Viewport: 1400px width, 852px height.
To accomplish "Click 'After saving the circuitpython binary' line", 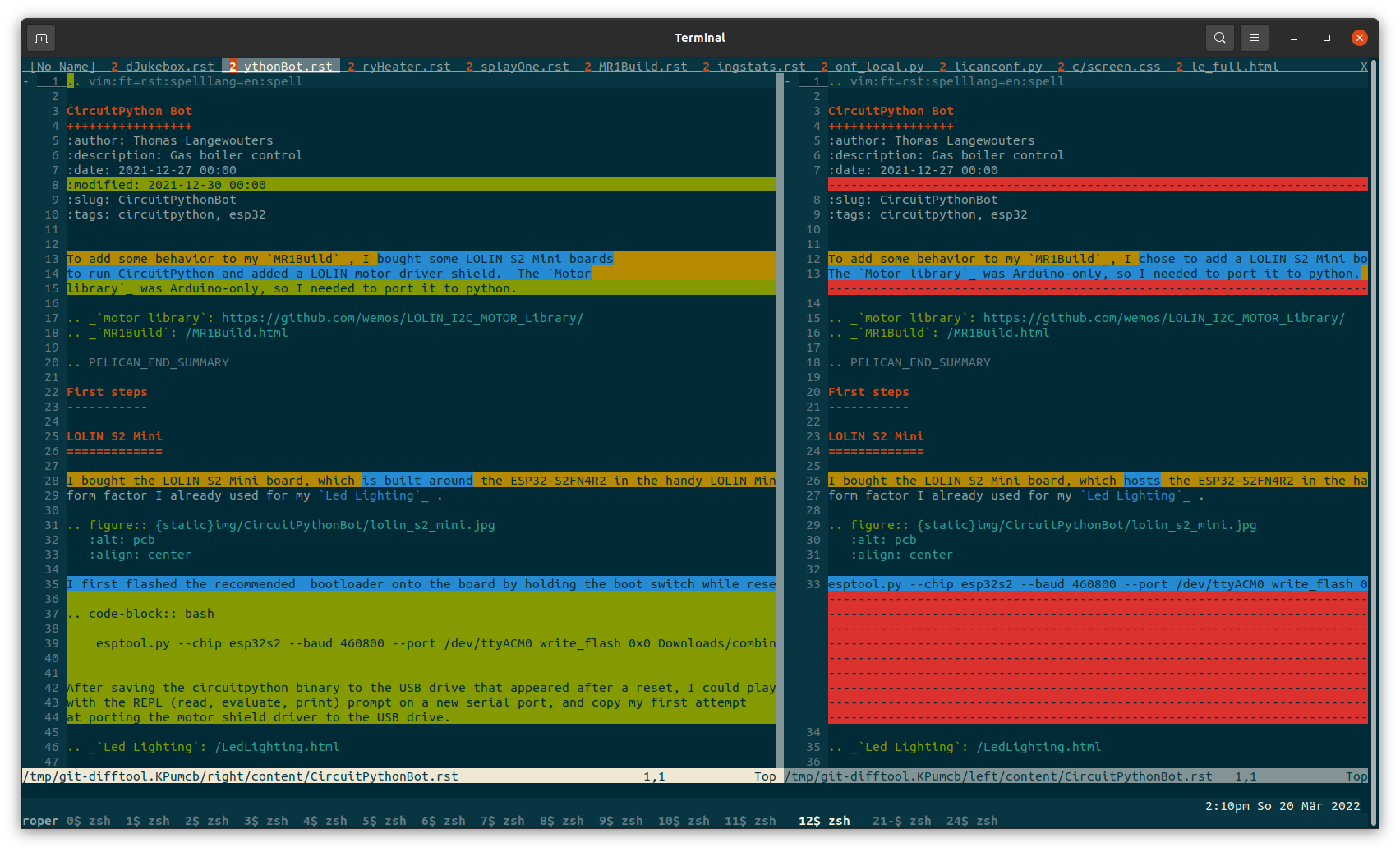I will 421,688.
